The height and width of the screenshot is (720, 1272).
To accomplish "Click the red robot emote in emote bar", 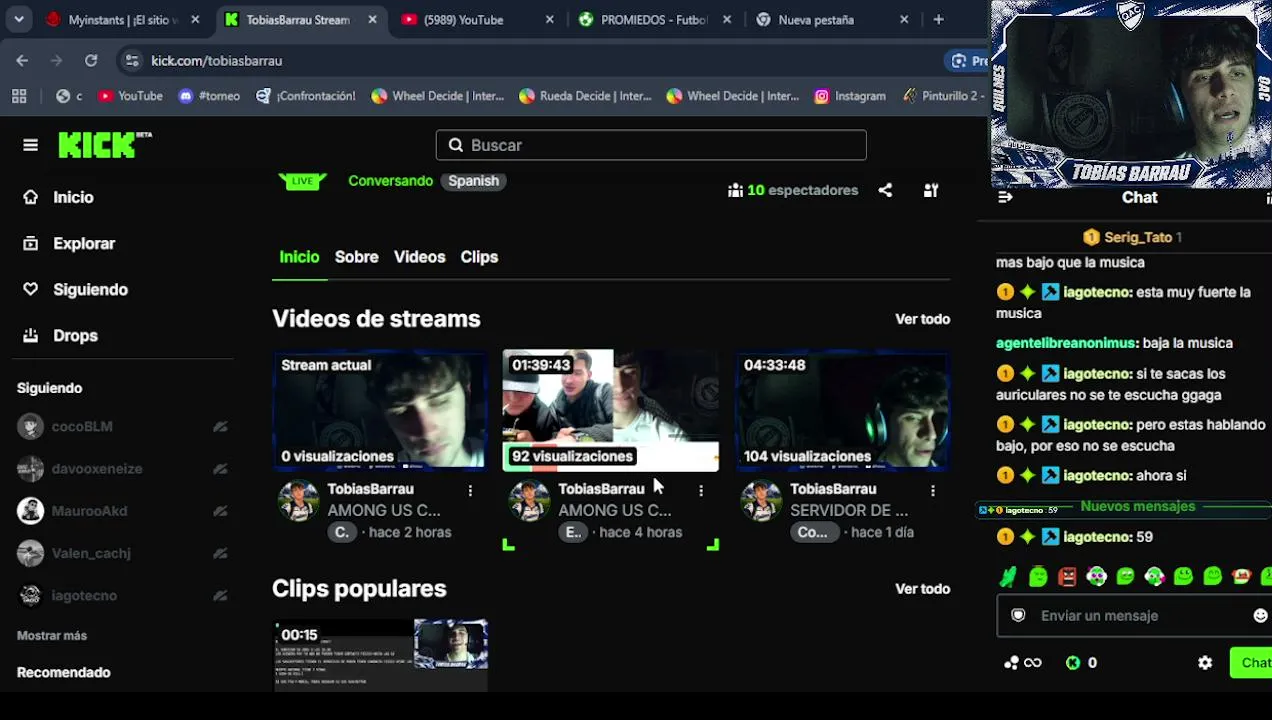I will tap(1067, 577).
